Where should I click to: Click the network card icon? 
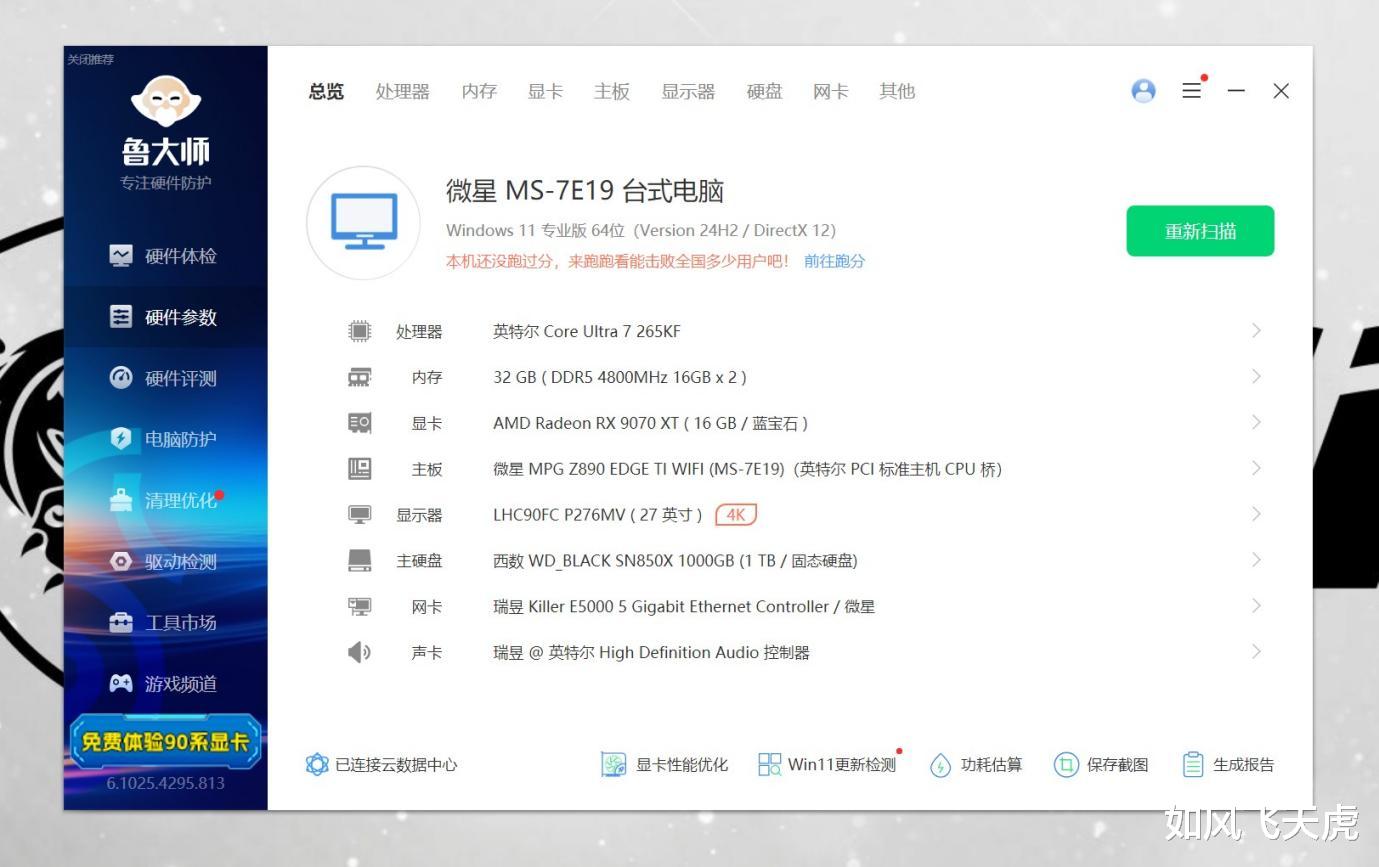359,607
